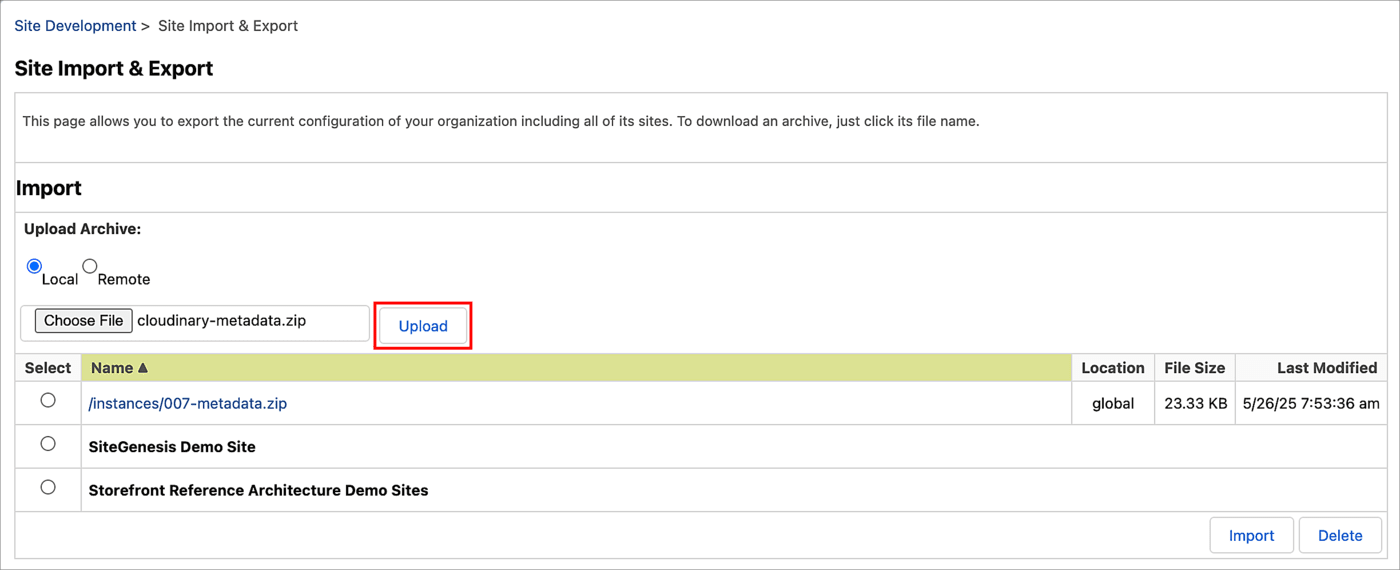
Task: Click the Last Modified column header
Action: click(1311, 368)
